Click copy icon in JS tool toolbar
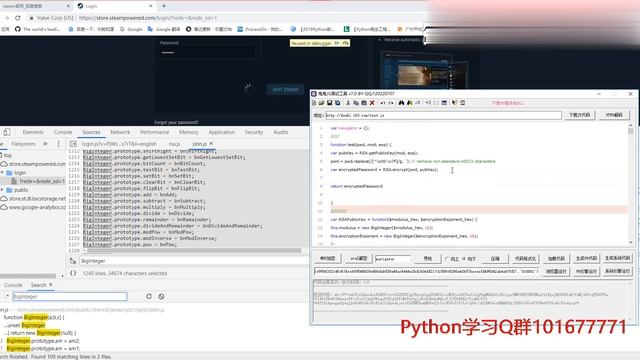This screenshot has width=640, height=360. (356, 103)
